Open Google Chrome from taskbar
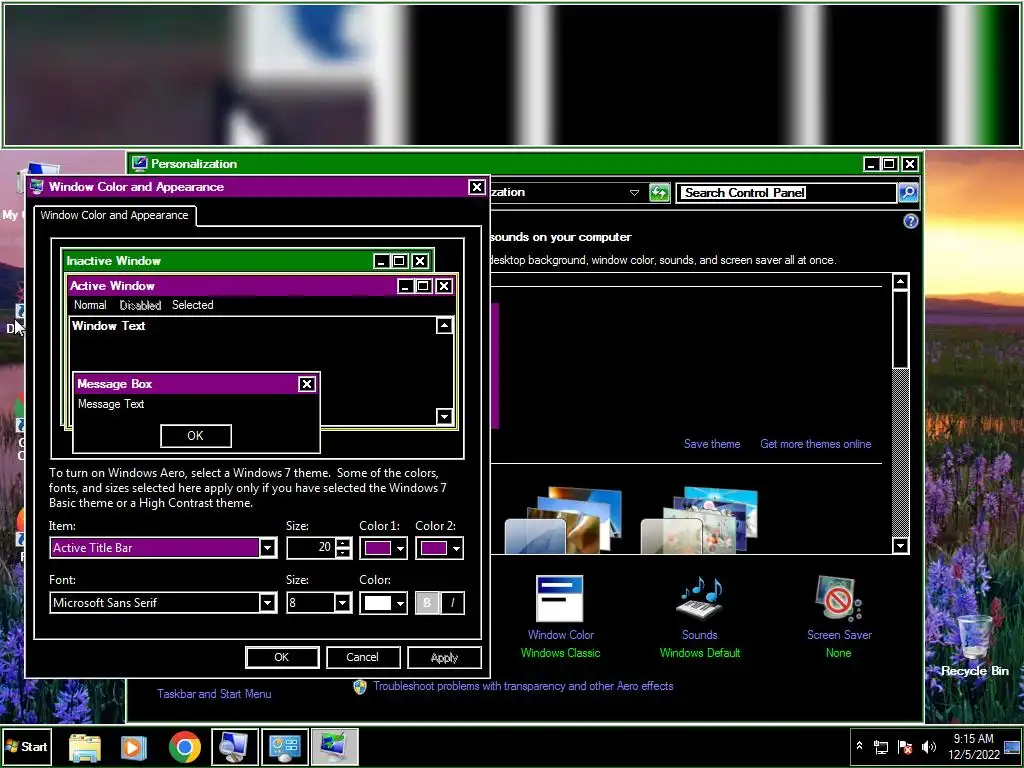This screenshot has height=768, width=1024. [185, 747]
